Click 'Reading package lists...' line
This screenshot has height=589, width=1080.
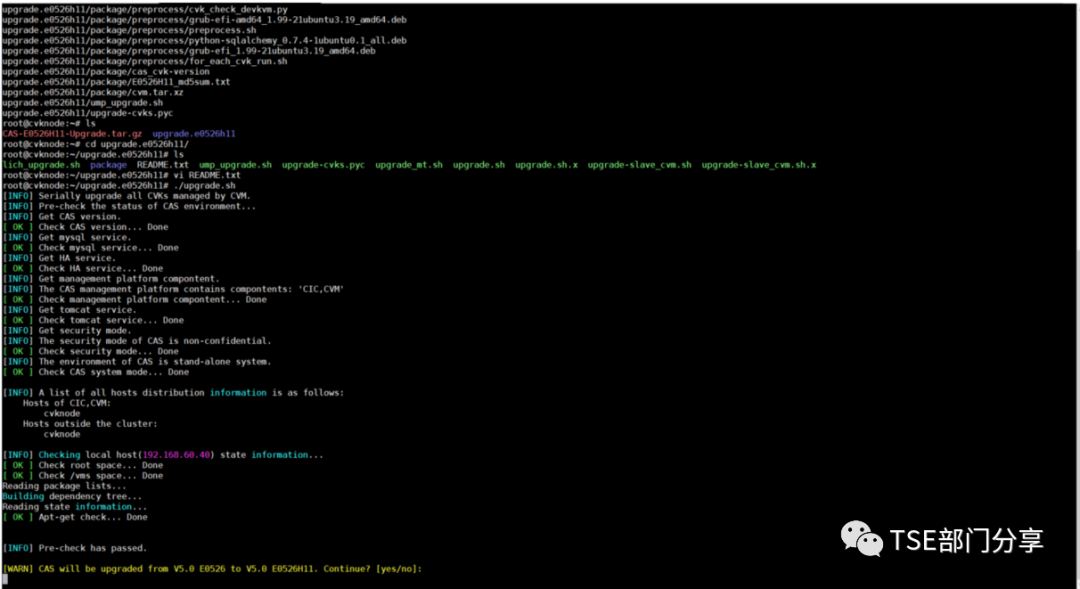click(x=64, y=486)
